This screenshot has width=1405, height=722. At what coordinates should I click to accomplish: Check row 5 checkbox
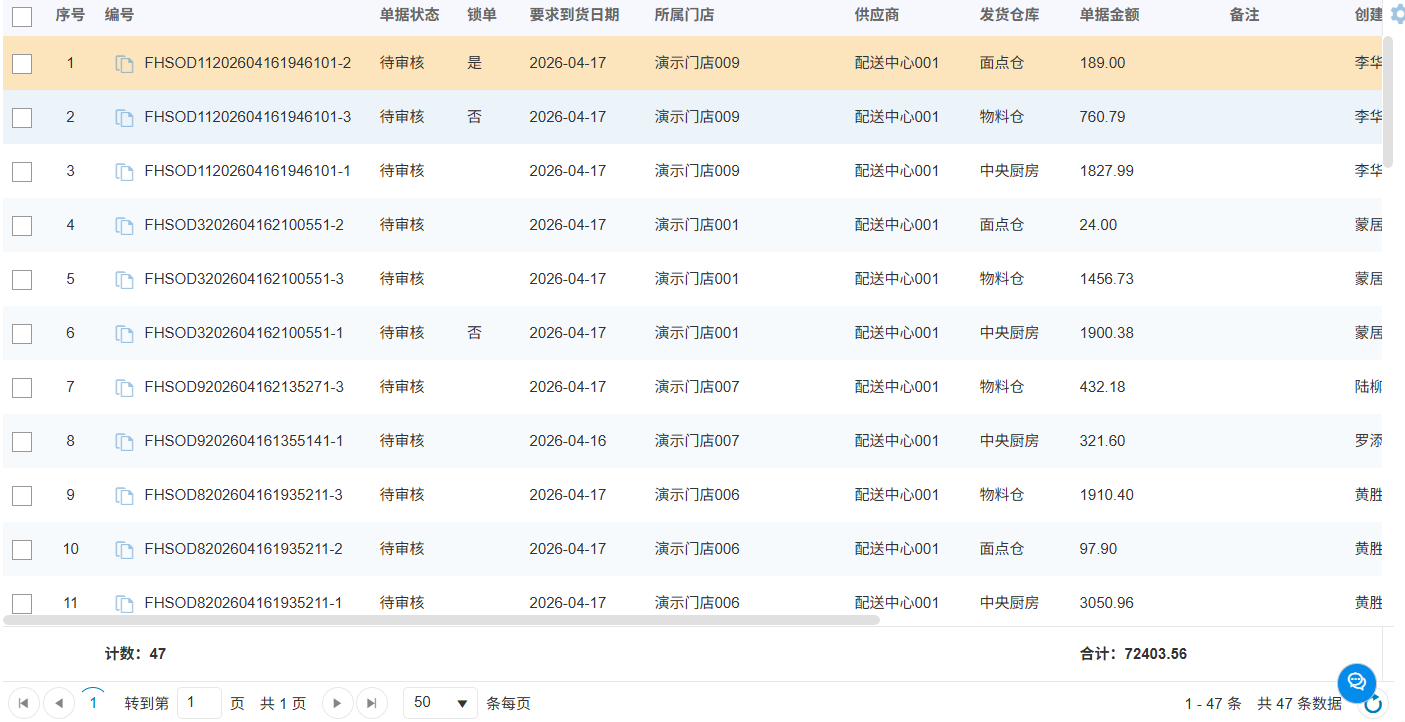[x=22, y=280]
